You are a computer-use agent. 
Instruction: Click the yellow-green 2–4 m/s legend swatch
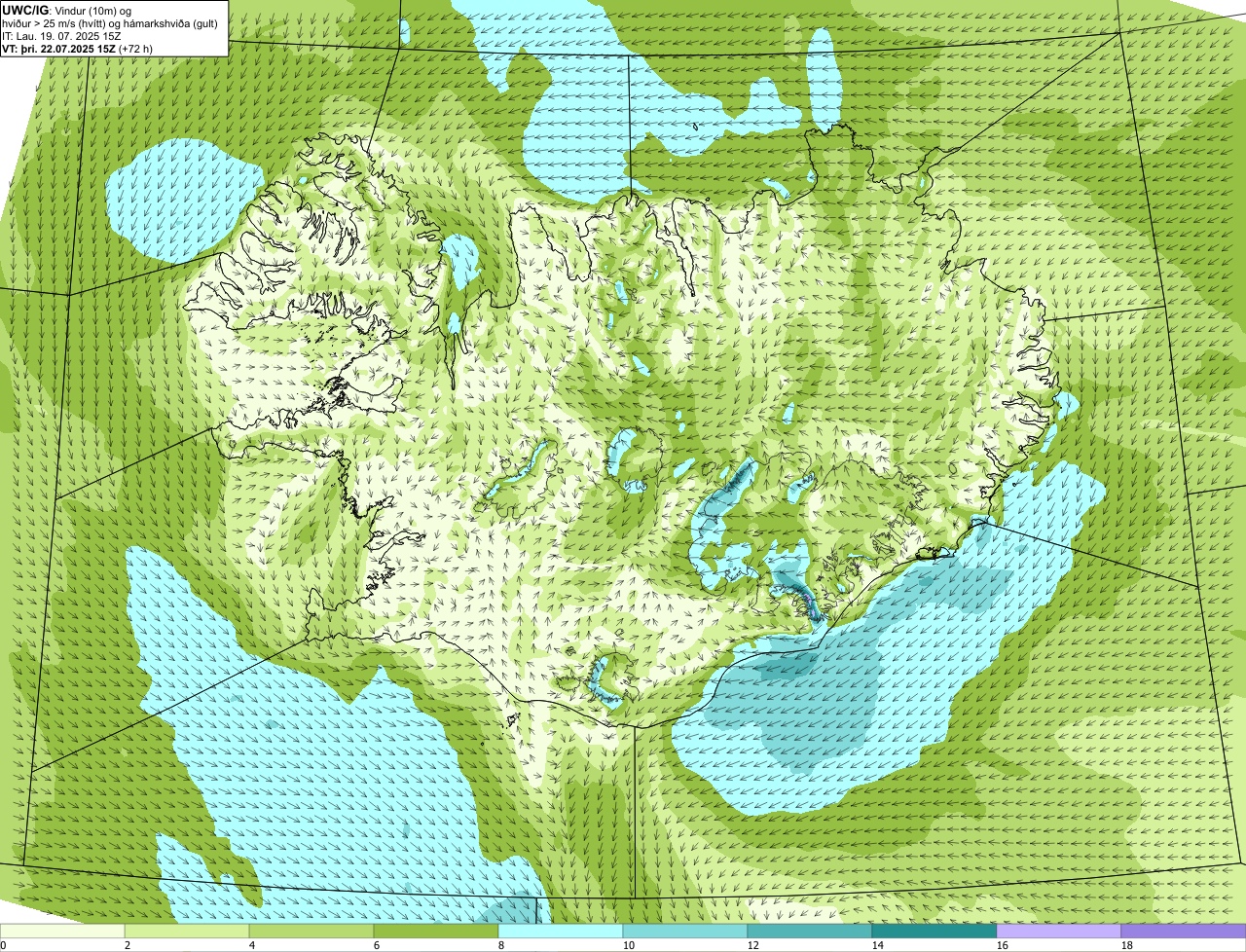187,932
